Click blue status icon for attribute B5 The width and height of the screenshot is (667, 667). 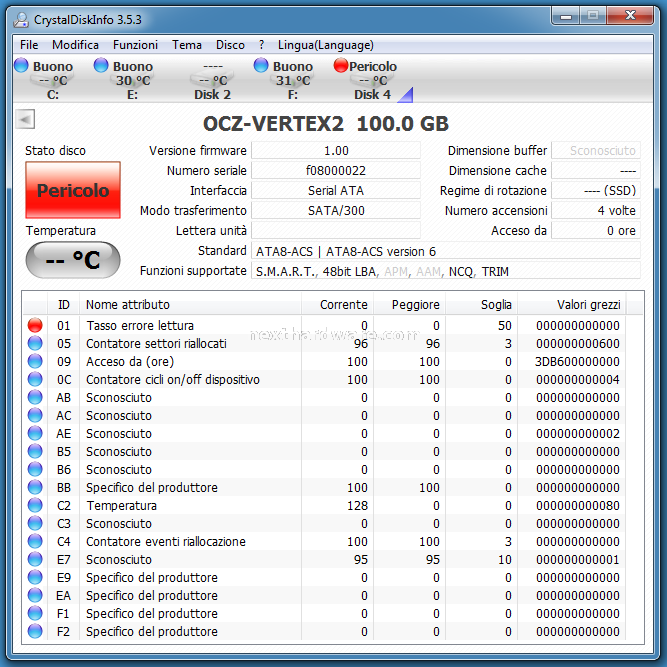point(35,451)
